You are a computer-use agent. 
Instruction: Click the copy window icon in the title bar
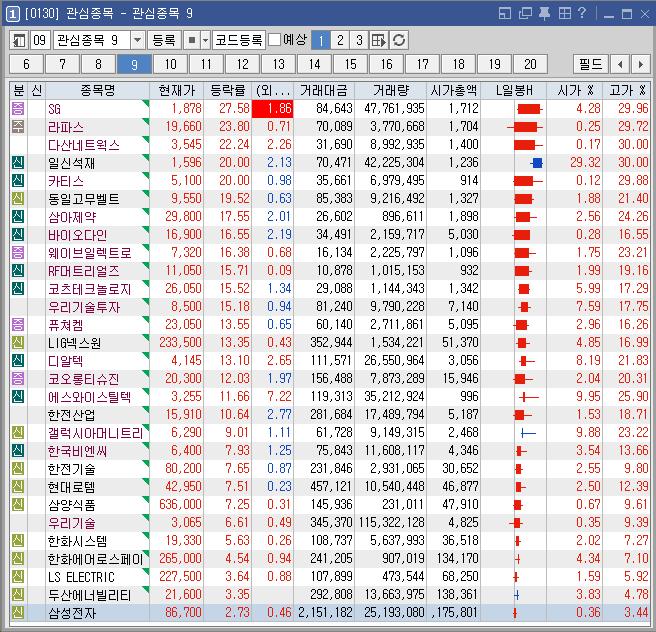click(x=525, y=14)
